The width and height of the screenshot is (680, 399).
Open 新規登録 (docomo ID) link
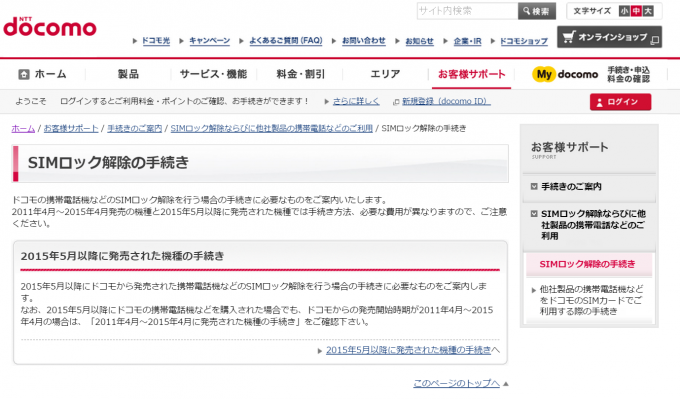pos(446,101)
